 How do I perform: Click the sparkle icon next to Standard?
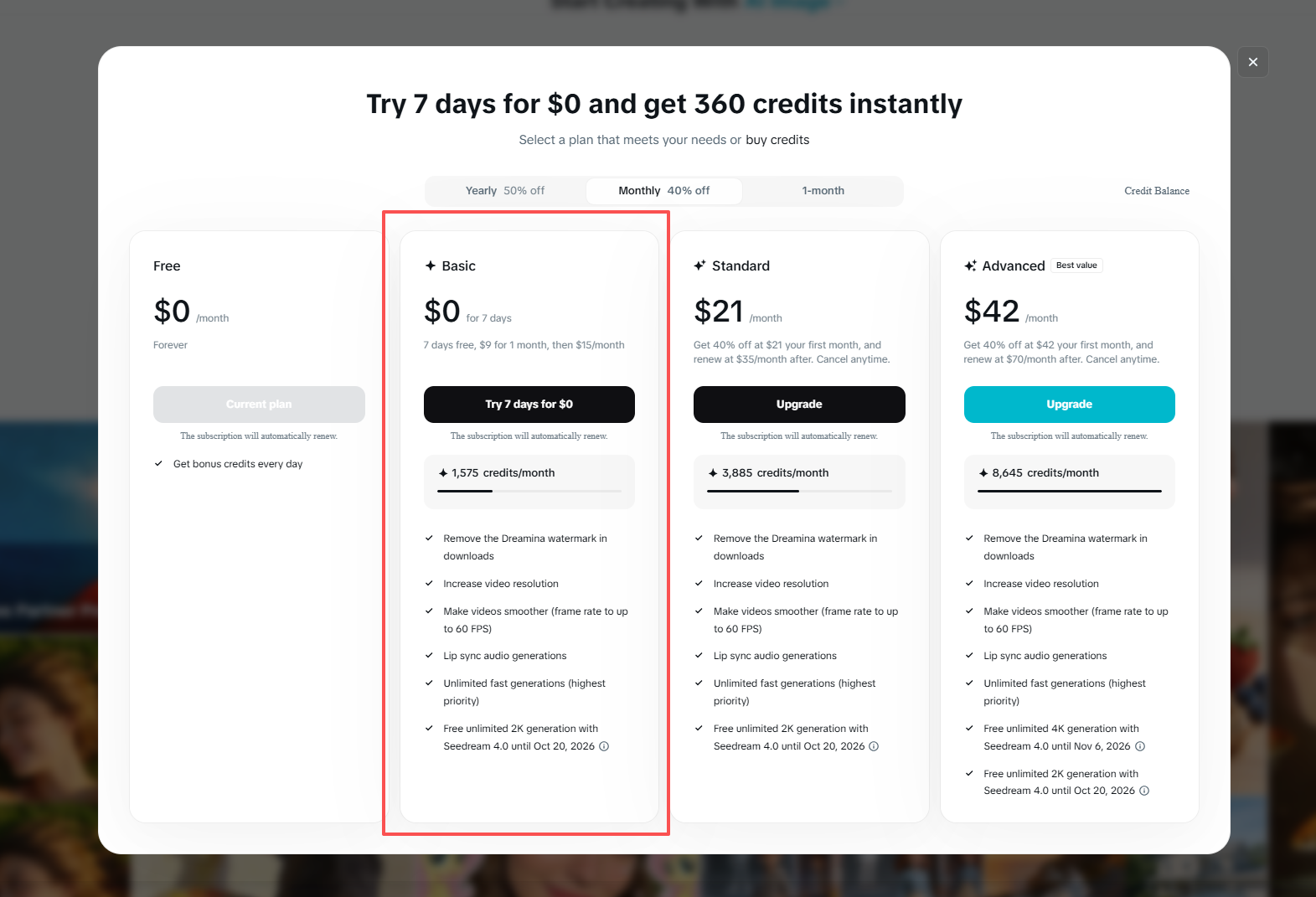click(x=699, y=265)
